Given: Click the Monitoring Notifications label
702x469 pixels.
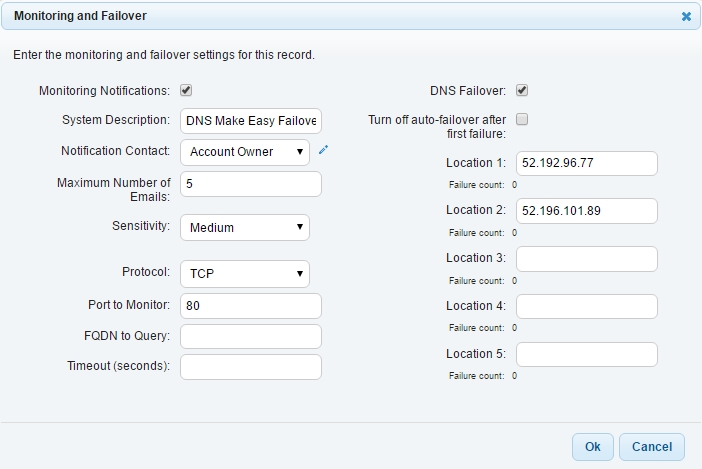Looking at the screenshot, I should click(x=104, y=91).
